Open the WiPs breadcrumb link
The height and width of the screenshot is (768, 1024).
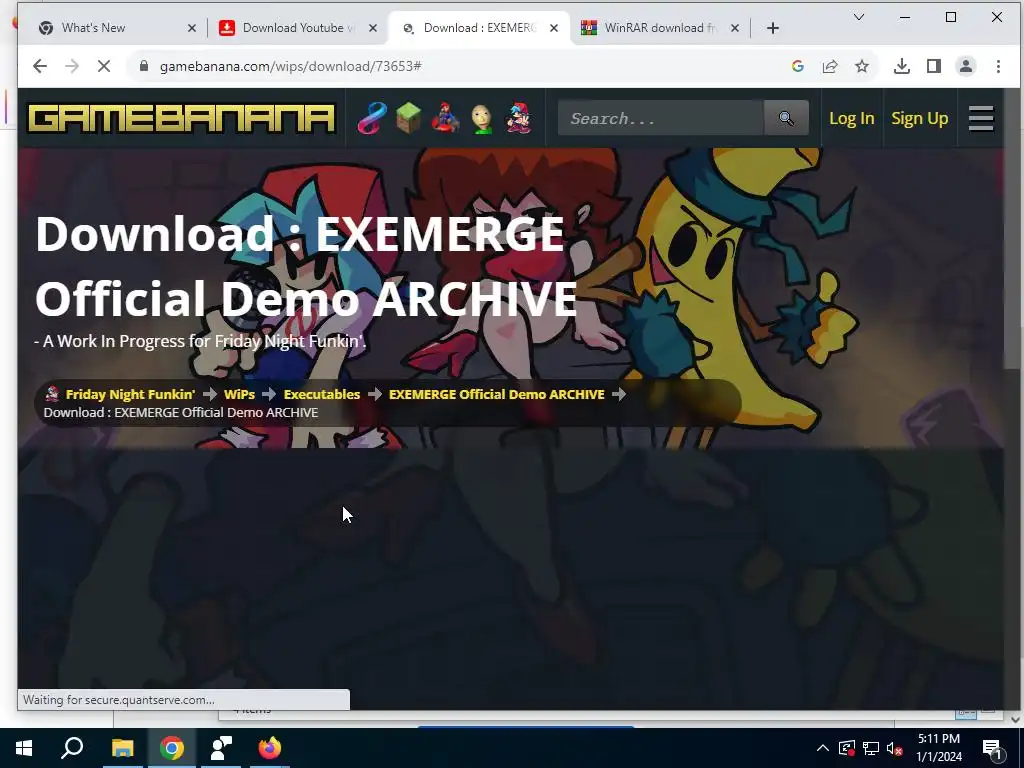239,394
